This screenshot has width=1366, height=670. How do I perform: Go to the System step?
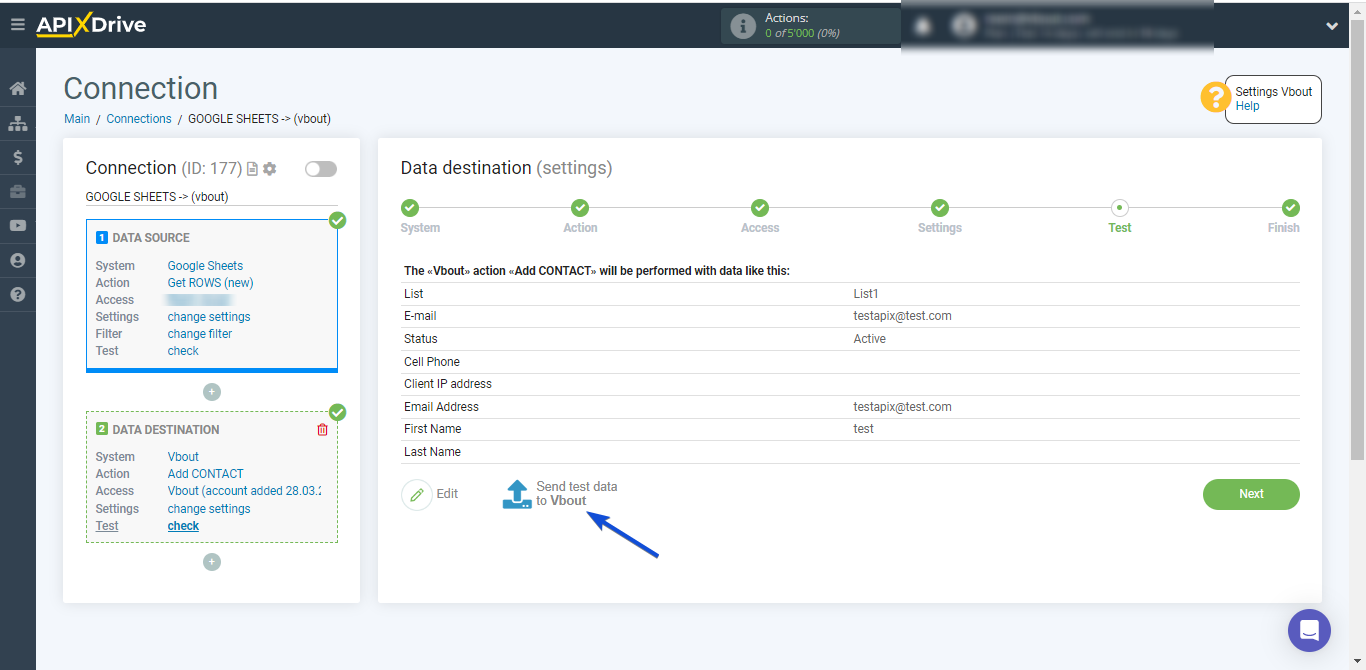tap(410, 208)
